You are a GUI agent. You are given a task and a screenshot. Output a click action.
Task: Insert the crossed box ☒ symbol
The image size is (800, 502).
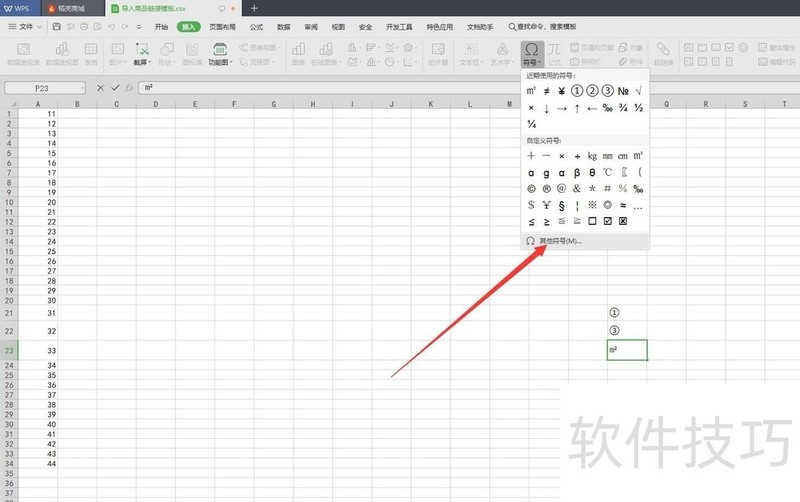pyautogui.click(x=623, y=221)
